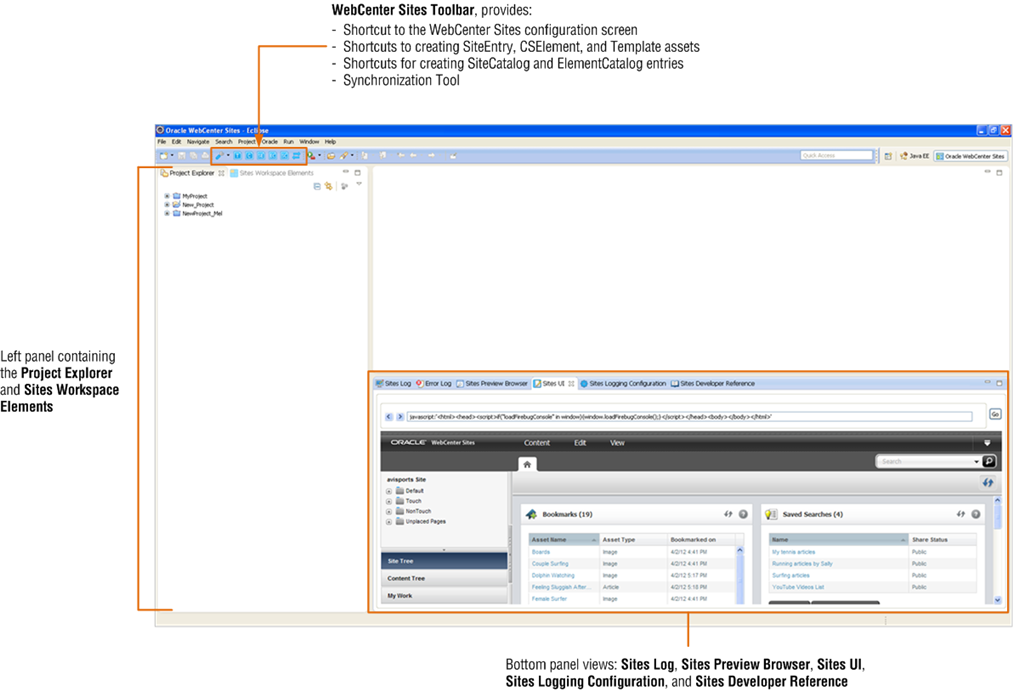Click the Synchronization Tool arrows icon in toolbar
Viewport: 1013px width, 691px height.
[296, 156]
